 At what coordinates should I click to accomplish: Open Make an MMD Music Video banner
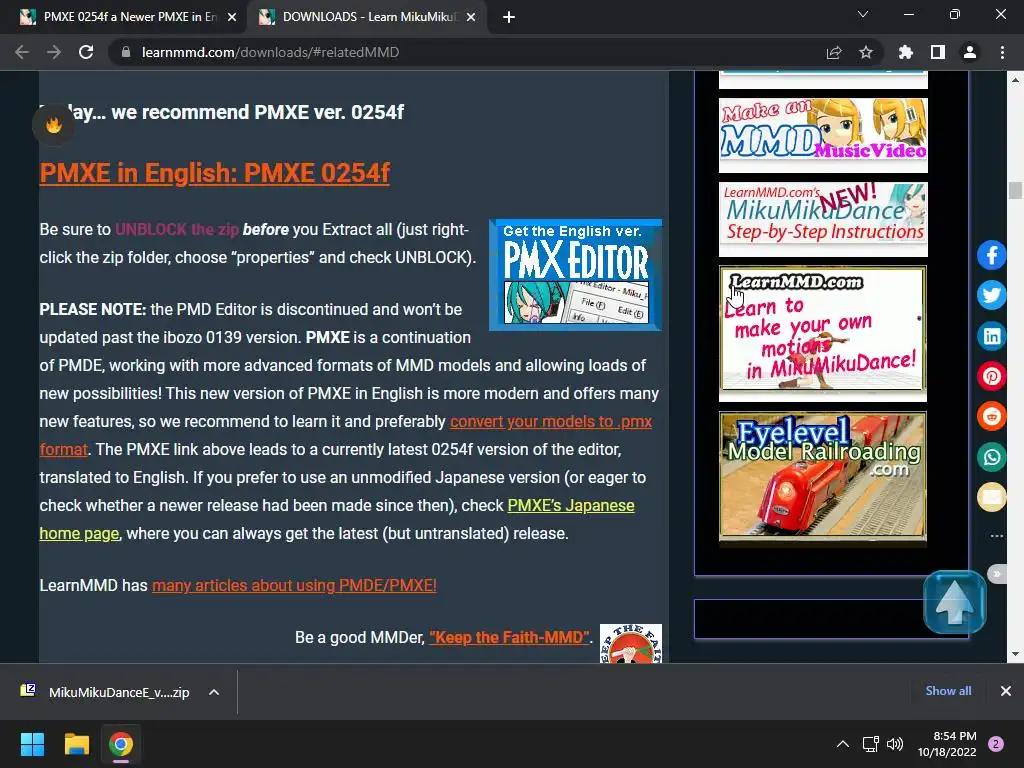pyautogui.click(x=823, y=135)
